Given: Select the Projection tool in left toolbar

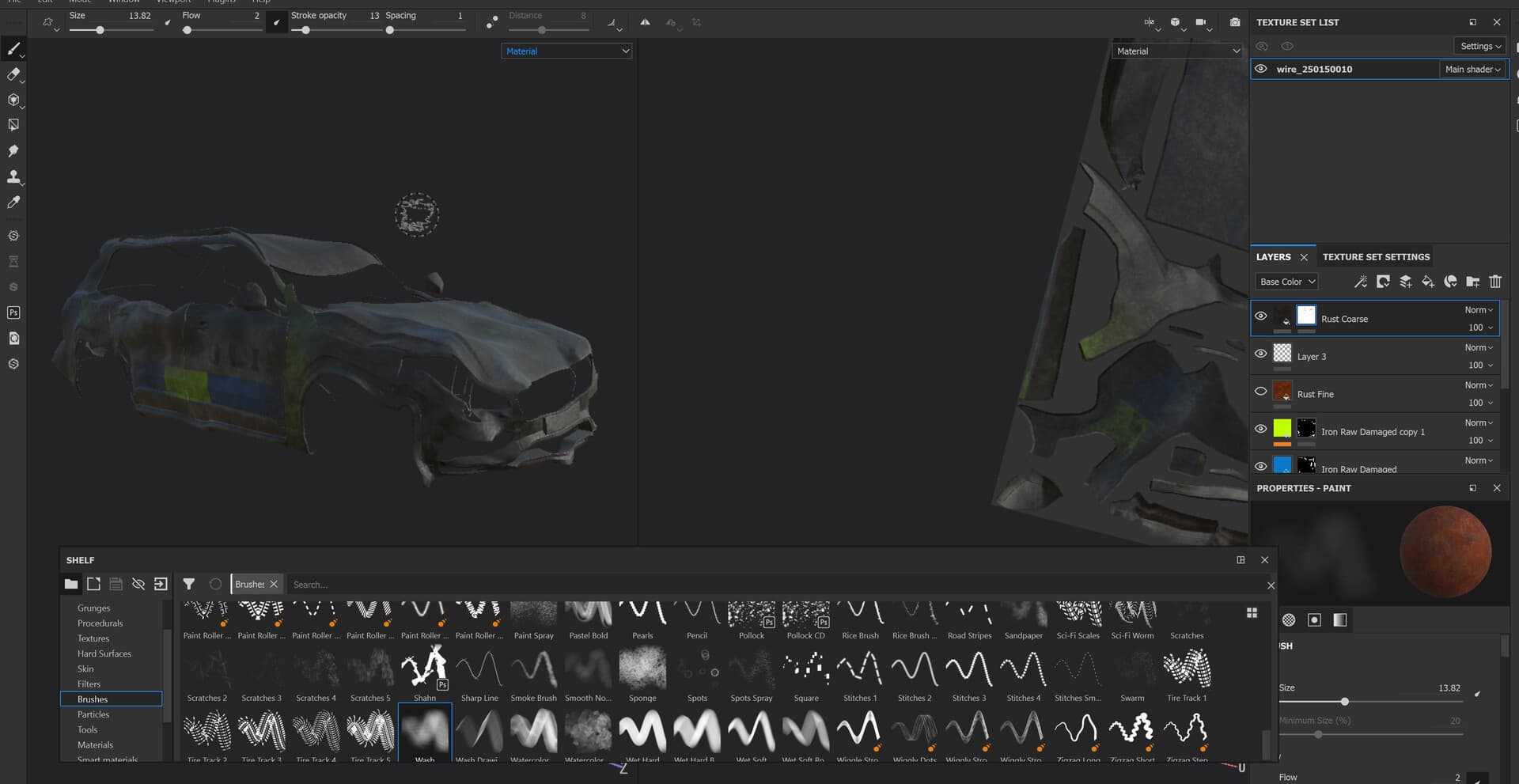Looking at the screenshot, I should pyautogui.click(x=13, y=100).
